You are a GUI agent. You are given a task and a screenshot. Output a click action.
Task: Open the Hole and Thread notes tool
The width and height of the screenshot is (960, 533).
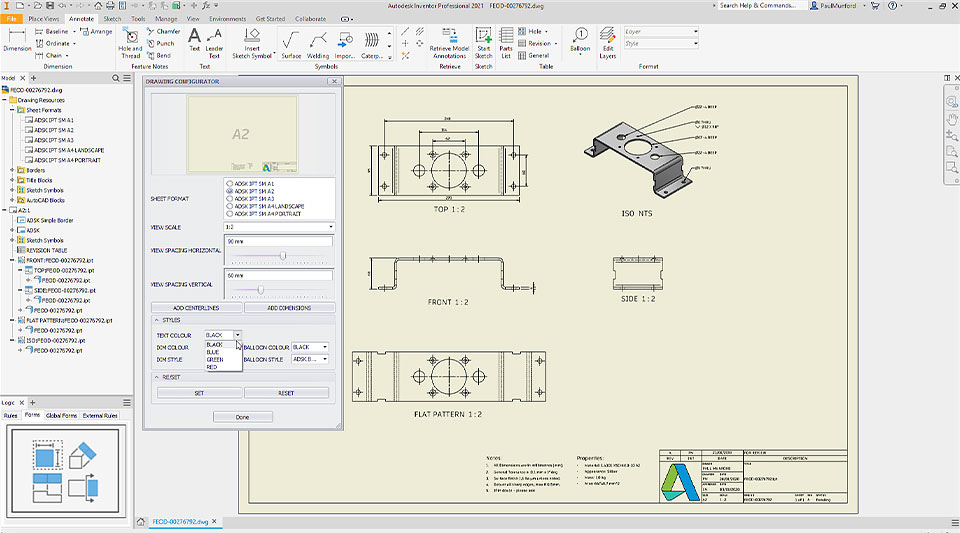[x=130, y=43]
